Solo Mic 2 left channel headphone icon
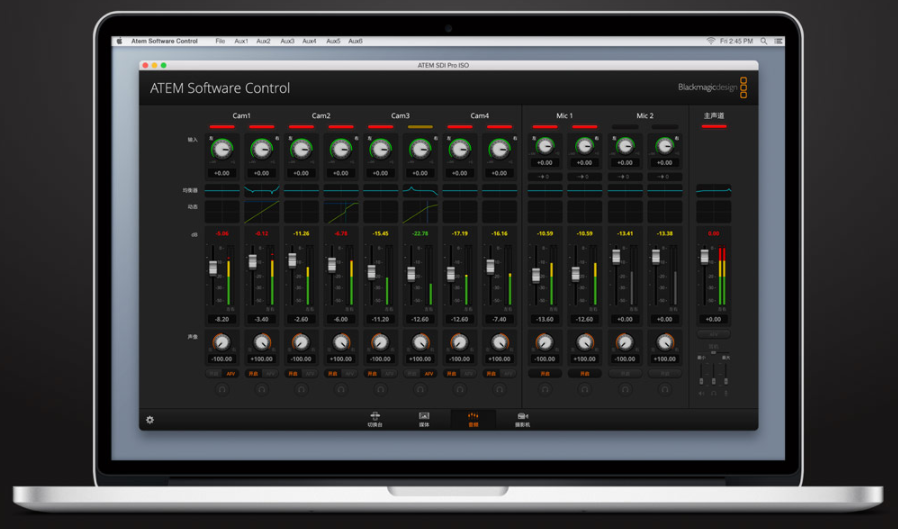This screenshot has height=529, width=898. point(625,389)
